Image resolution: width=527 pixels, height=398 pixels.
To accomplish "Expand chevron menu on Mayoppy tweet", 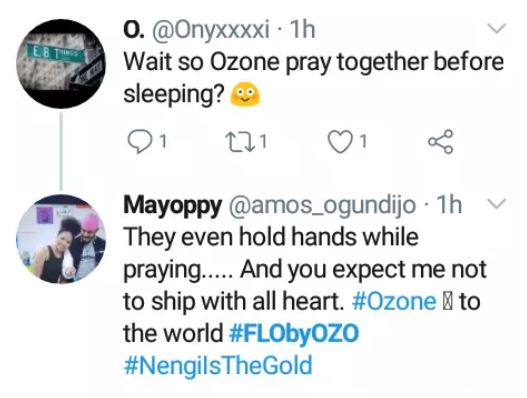I will tap(496, 203).
